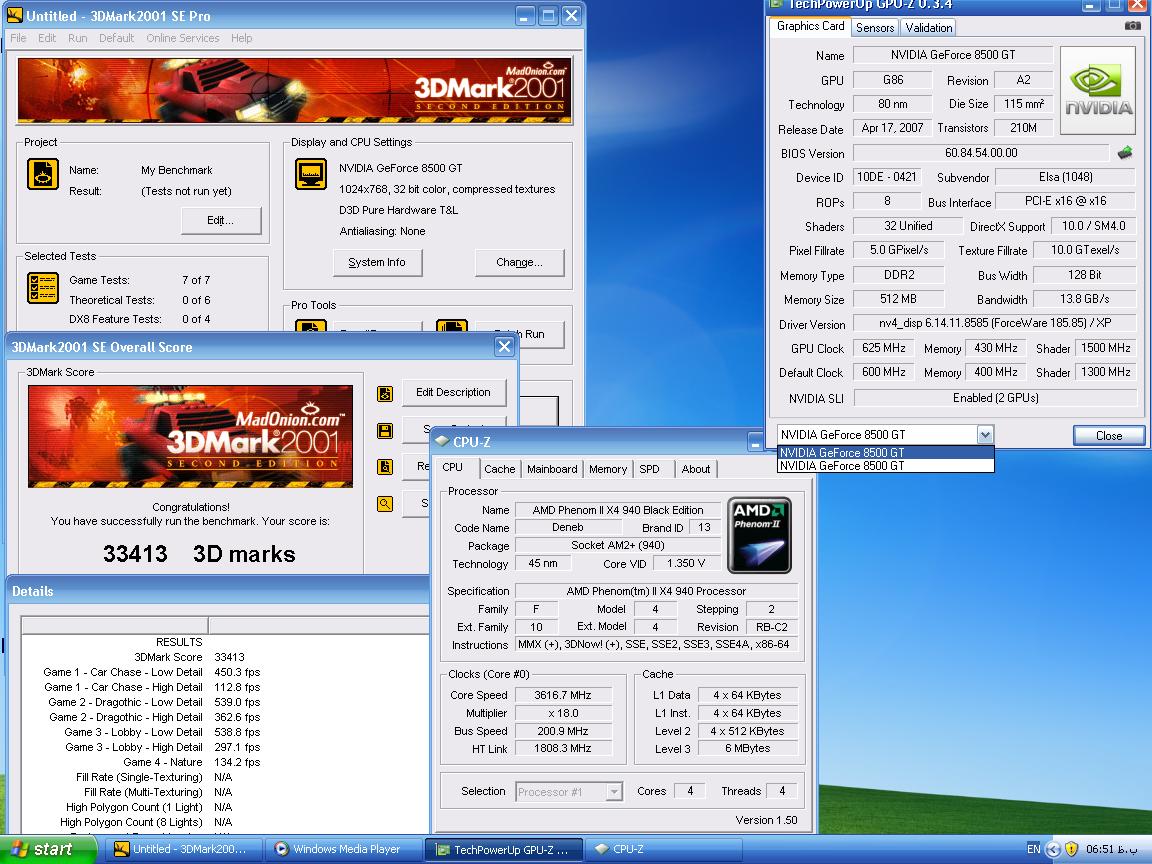Switch to the About tab in CPU-Z
Screen dimensions: 1152x864
[x=696, y=469]
